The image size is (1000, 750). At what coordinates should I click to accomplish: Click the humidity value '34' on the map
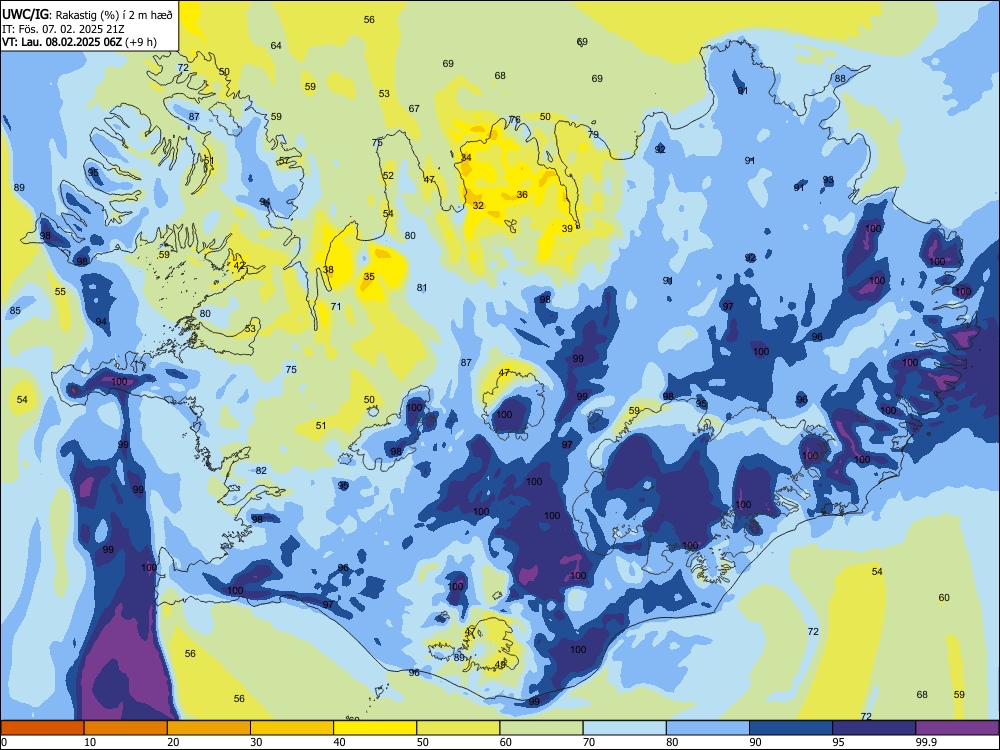tap(466, 158)
